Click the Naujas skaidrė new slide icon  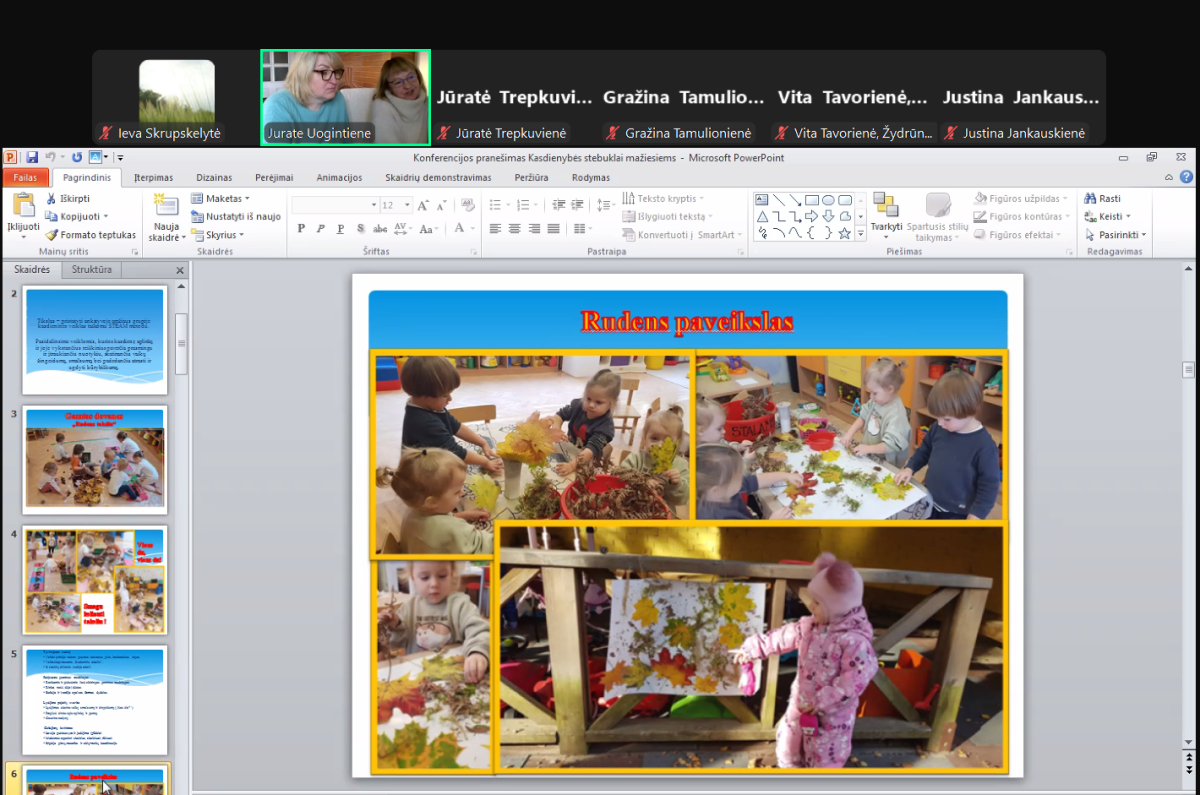166,207
